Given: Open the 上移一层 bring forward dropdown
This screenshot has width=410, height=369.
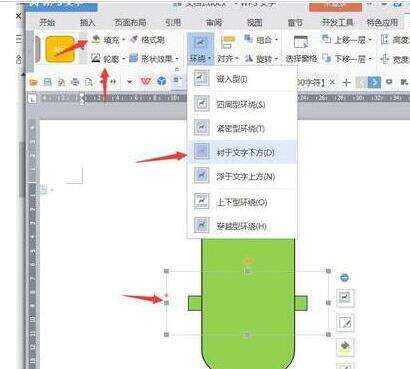Looking at the screenshot, I should [347, 40].
